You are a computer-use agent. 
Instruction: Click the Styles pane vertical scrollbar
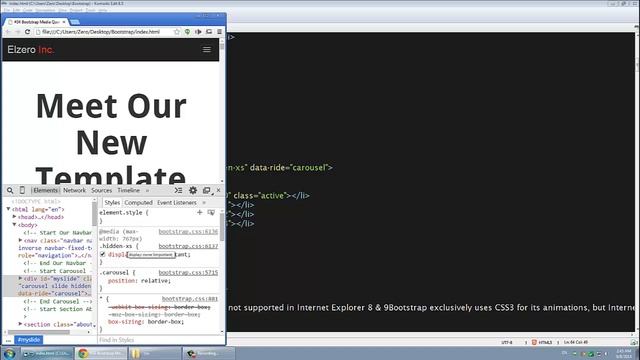[x=222, y=227]
